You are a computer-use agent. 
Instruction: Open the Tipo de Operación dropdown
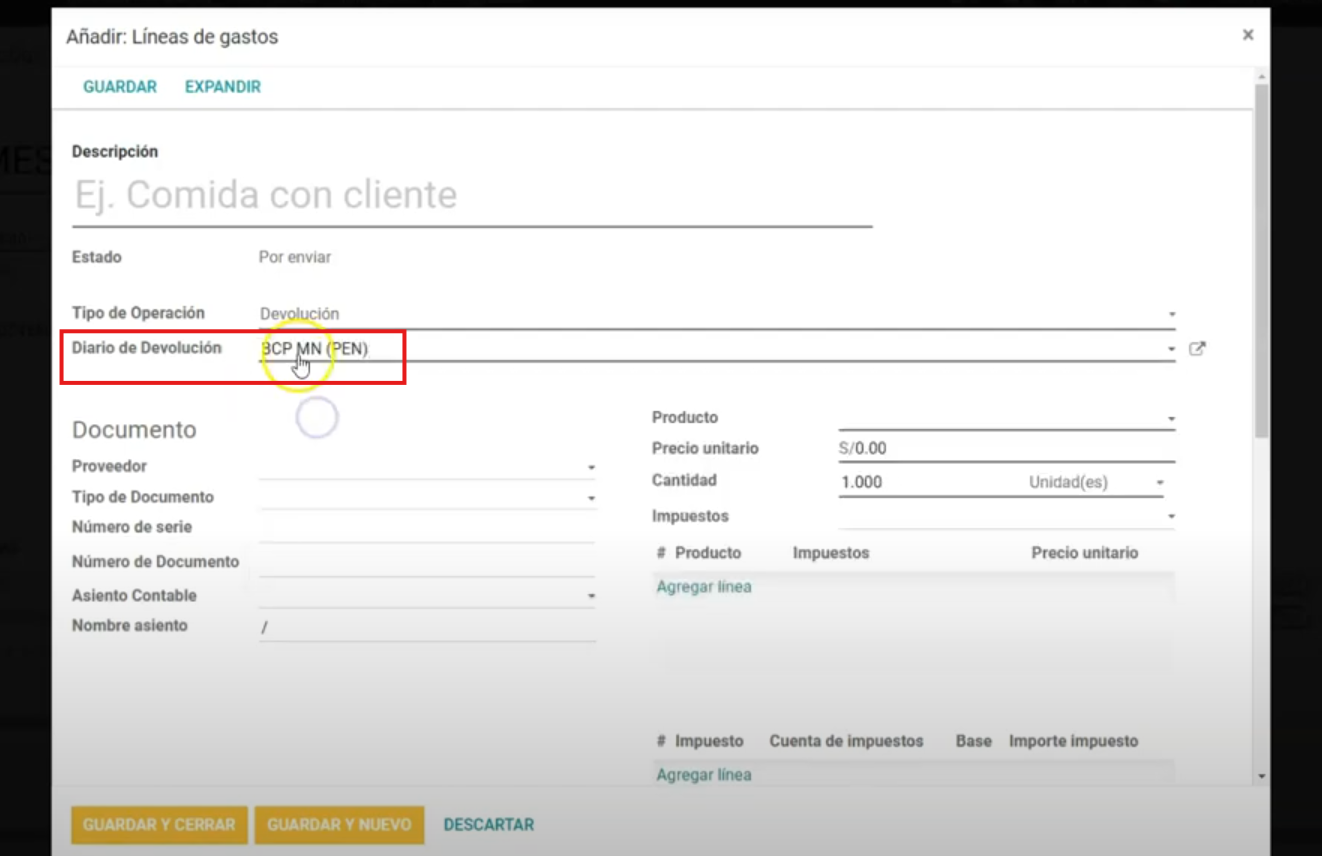pyautogui.click(x=1171, y=314)
